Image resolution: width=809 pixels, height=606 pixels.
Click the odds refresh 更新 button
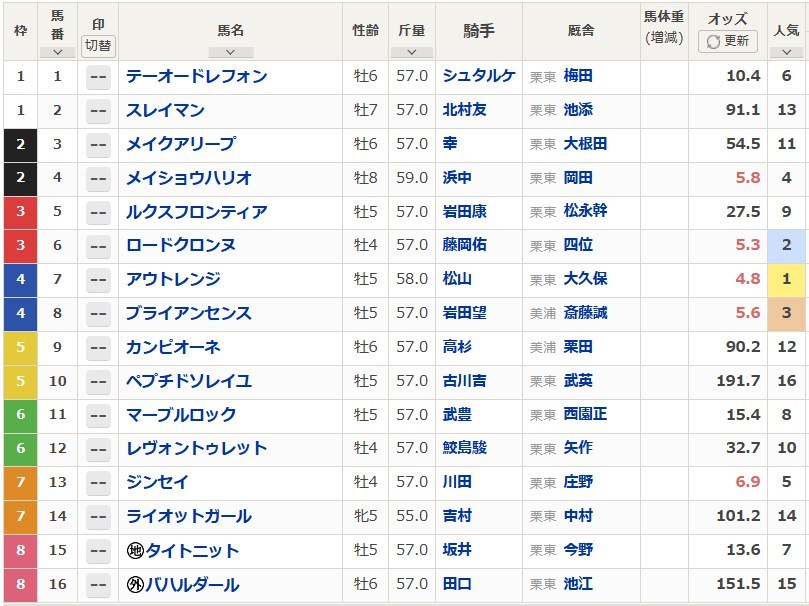click(x=727, y=41)
